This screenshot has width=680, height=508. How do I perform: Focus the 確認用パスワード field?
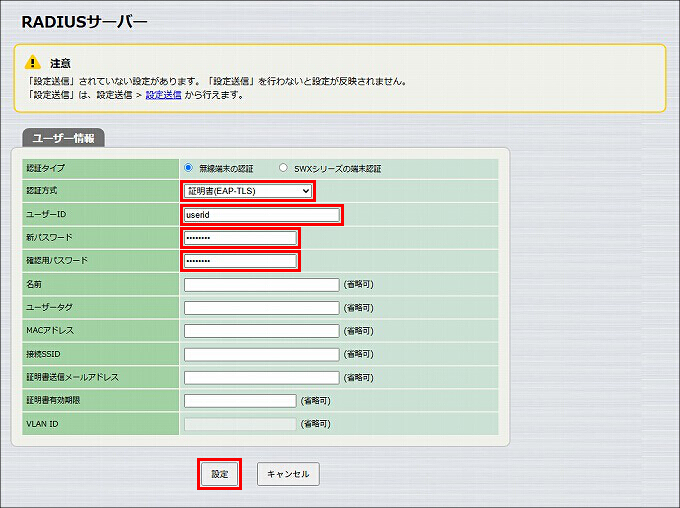240,261
